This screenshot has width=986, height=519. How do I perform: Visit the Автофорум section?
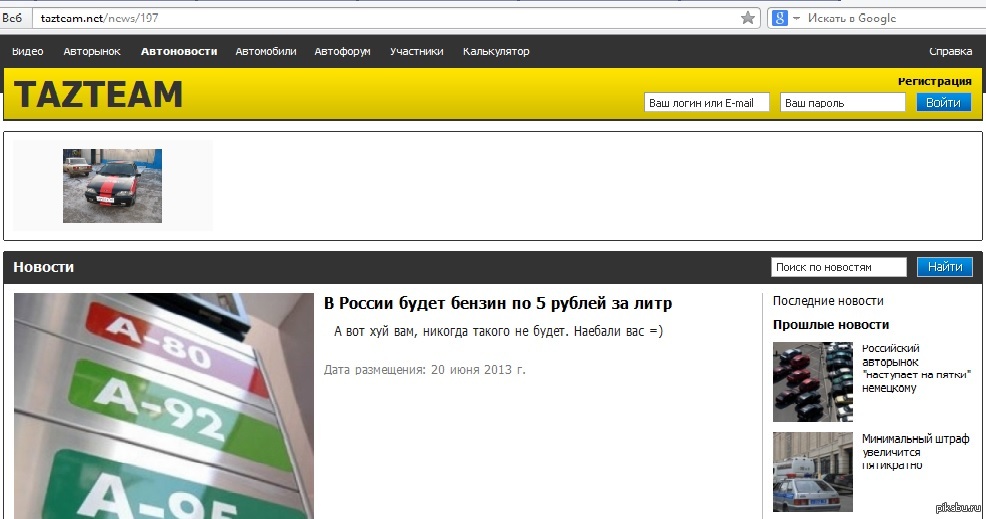click(342, 51)
